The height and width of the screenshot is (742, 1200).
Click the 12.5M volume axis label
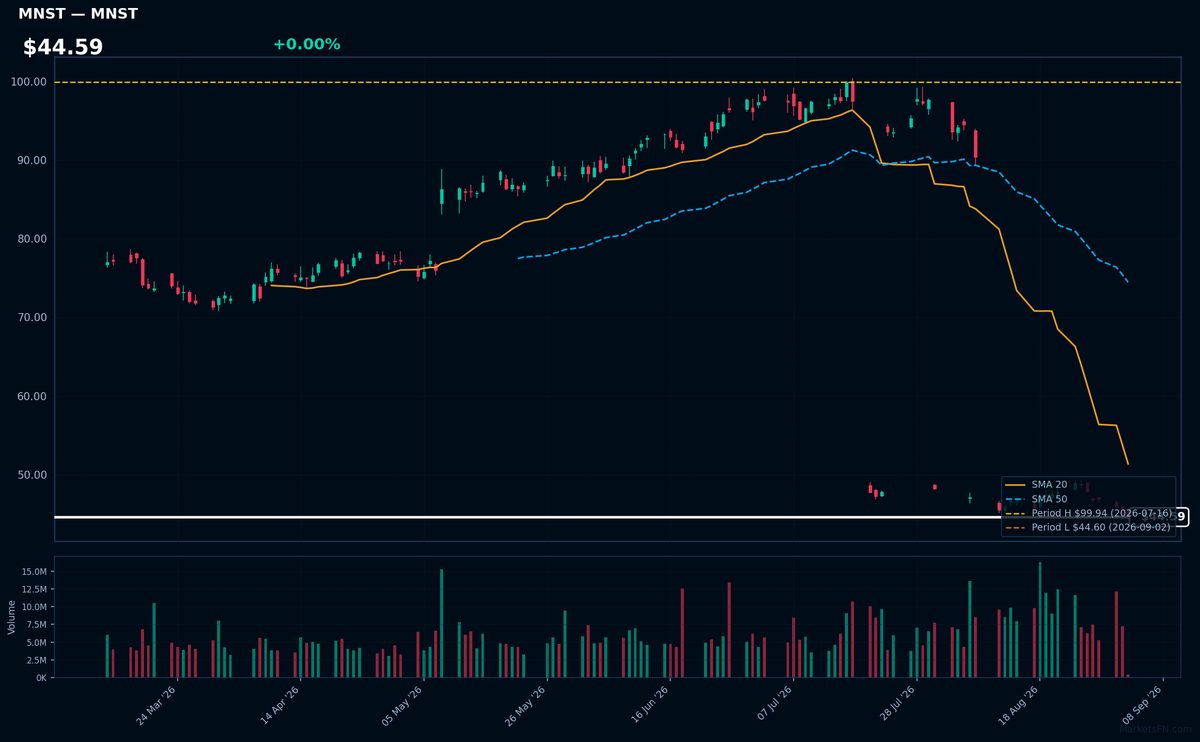[33, 589]
